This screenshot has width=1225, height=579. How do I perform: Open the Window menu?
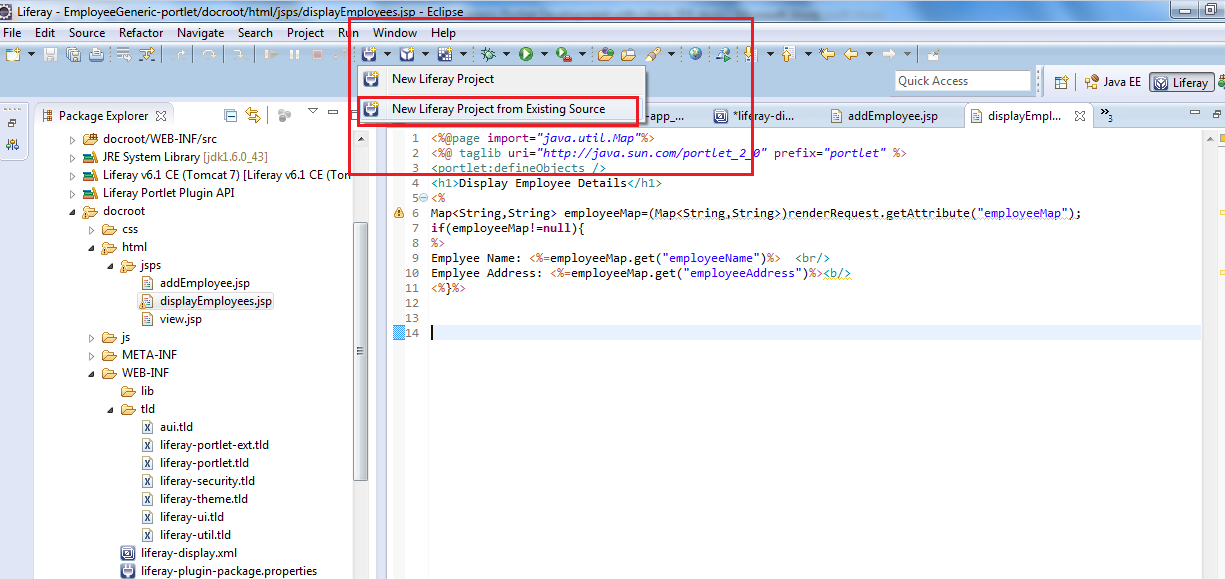[x=394, y=32]
